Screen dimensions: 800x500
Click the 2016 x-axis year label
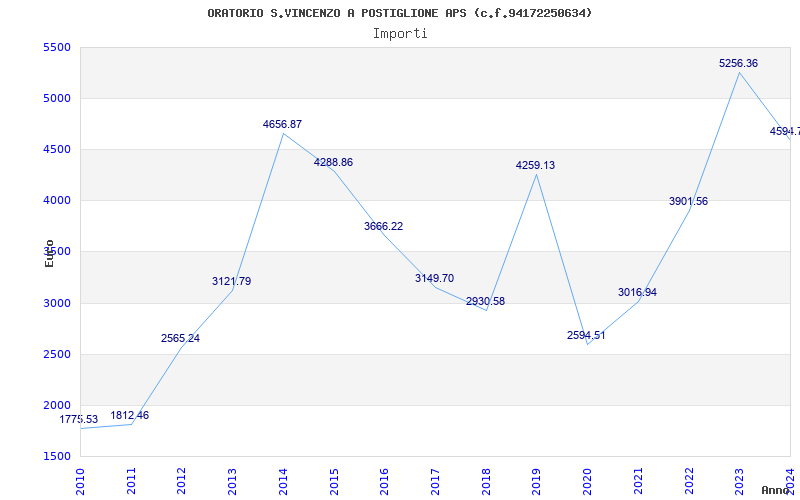tap(384, 481)
